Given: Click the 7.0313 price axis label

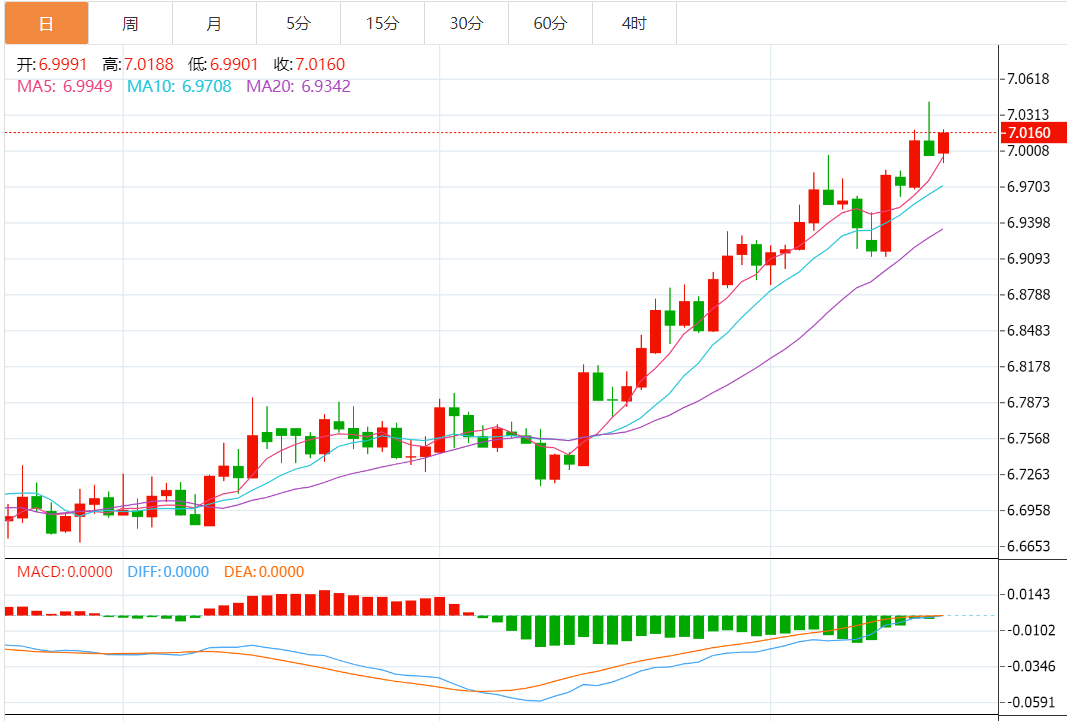Looking at the screenshot, I should coord(1028,115).
